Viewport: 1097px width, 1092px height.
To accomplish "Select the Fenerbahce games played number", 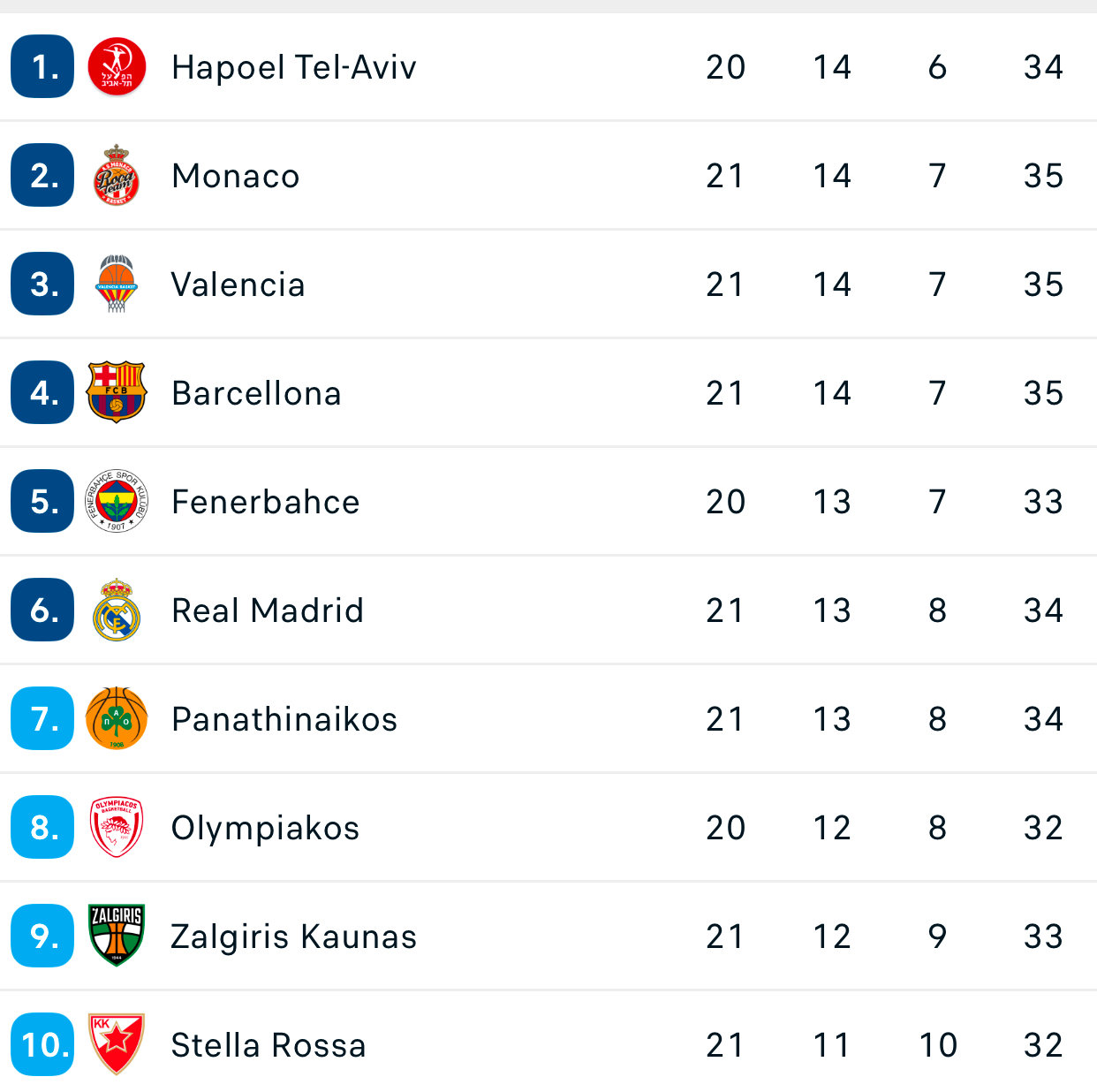I will click(x=725, y=502).
